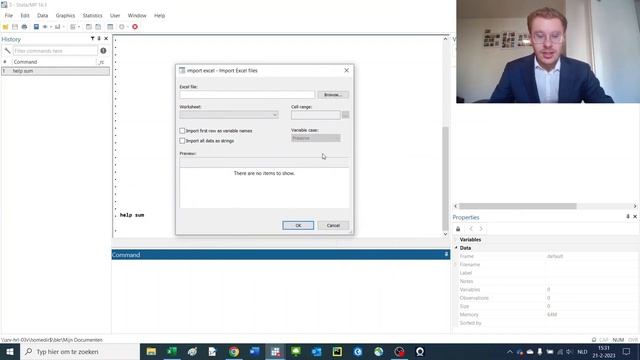Click the _rc column header in History
The image size is (640, 360).
[x=102, y=62]
